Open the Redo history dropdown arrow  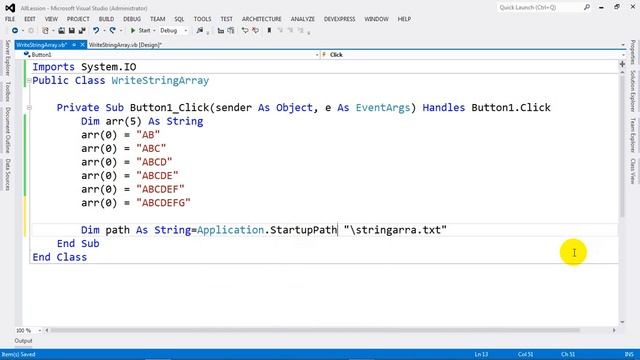[x=121, y=31]
